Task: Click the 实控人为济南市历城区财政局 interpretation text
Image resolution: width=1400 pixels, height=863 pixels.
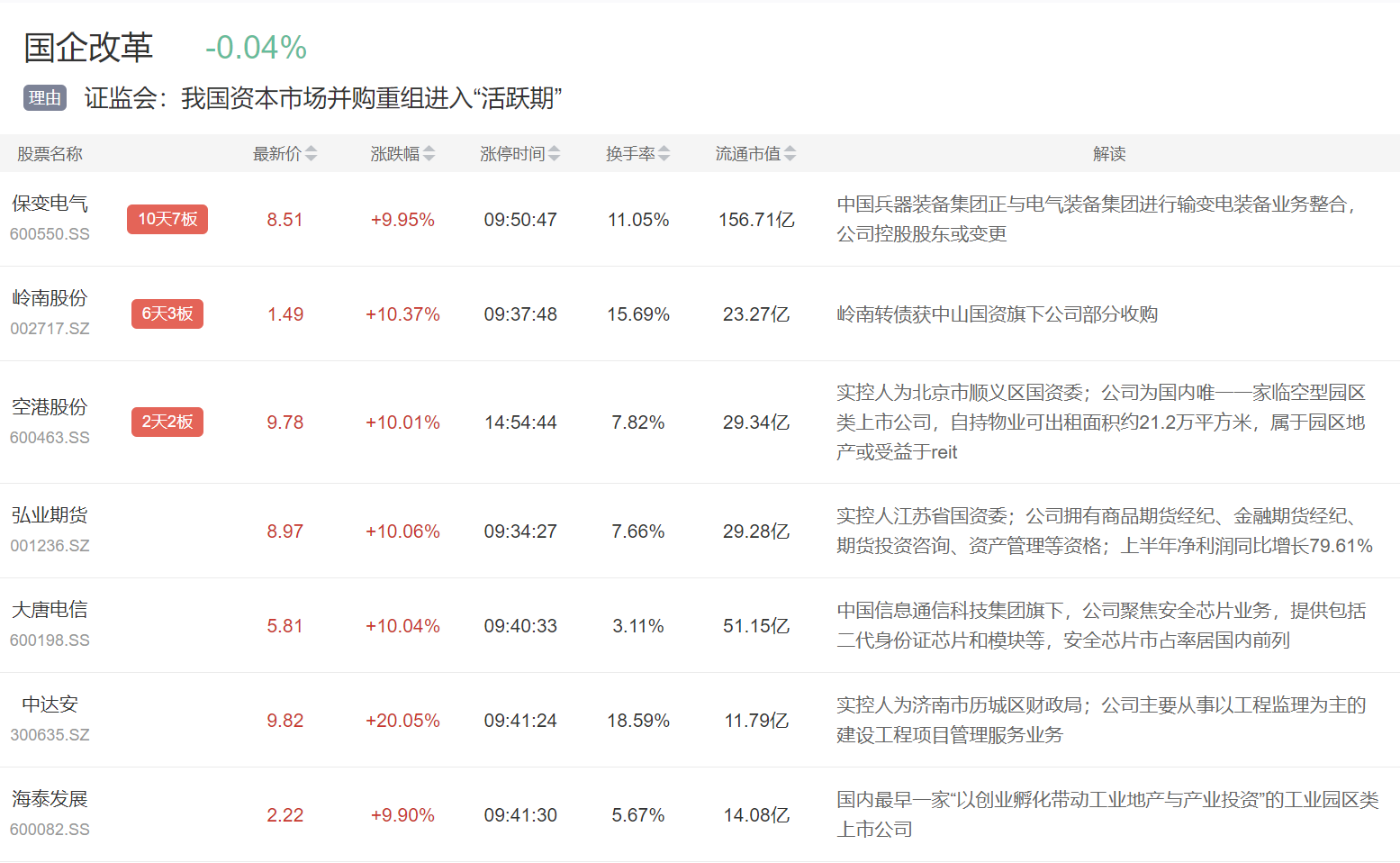Action: pos(1101,720)
